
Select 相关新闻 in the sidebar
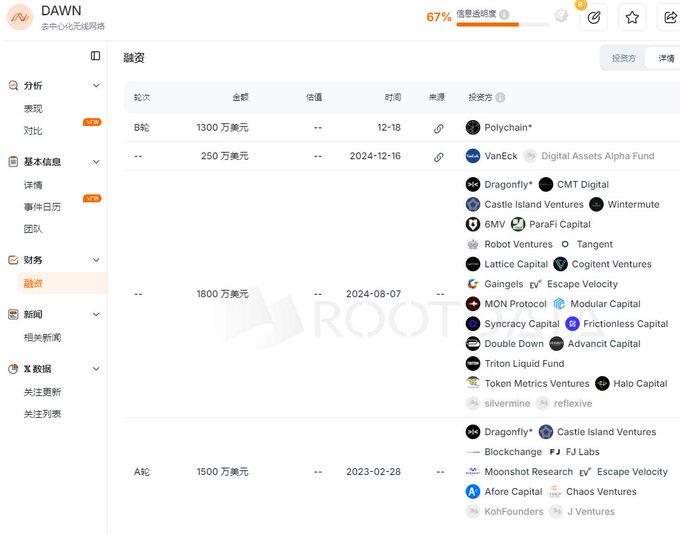[42, 338]
